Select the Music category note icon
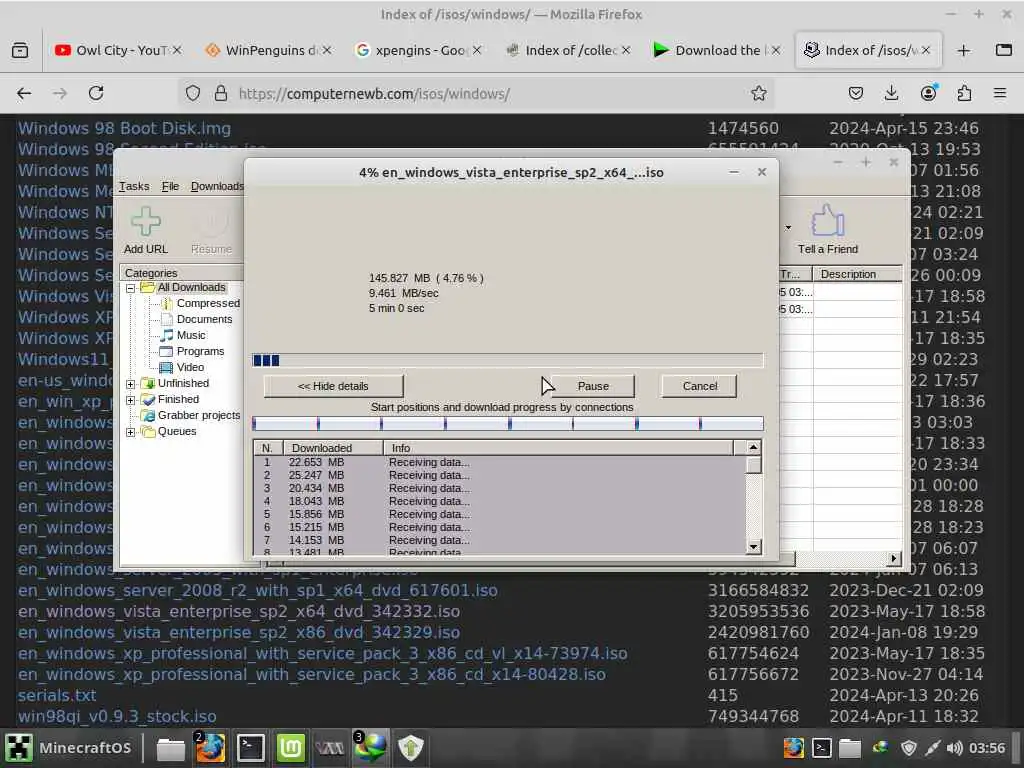Viewport: 1024px width, 768px height. click(166, 335)
